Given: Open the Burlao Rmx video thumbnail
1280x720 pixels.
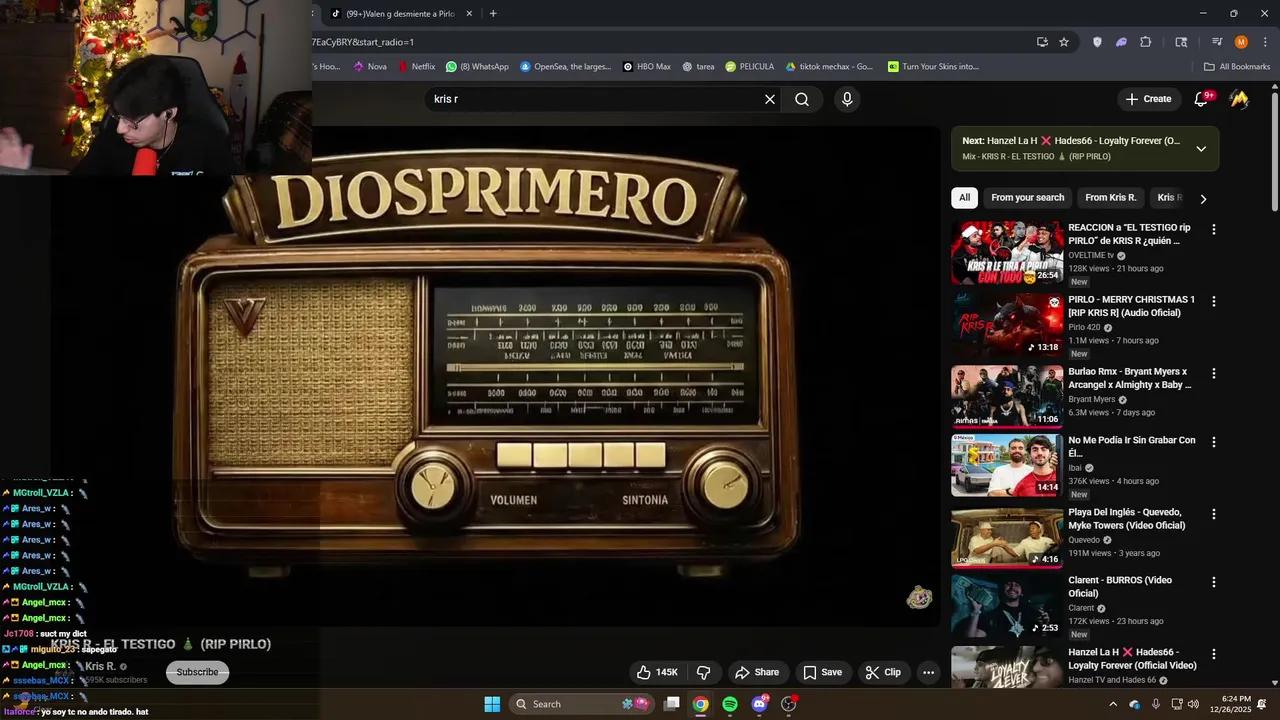Looking at the screenshot, I should click(1007, 397).
